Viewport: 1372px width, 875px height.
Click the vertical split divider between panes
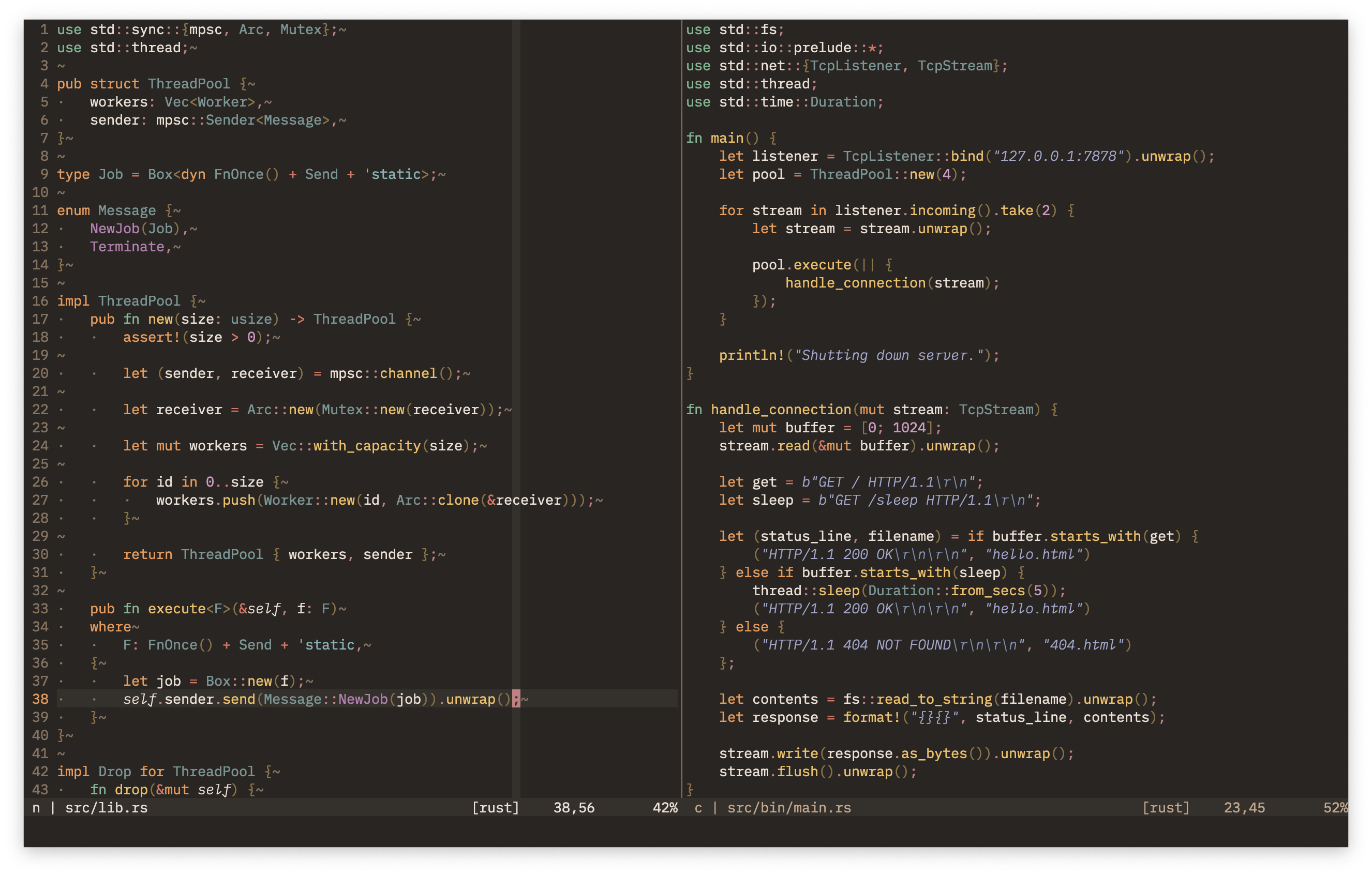click(681, 399)
